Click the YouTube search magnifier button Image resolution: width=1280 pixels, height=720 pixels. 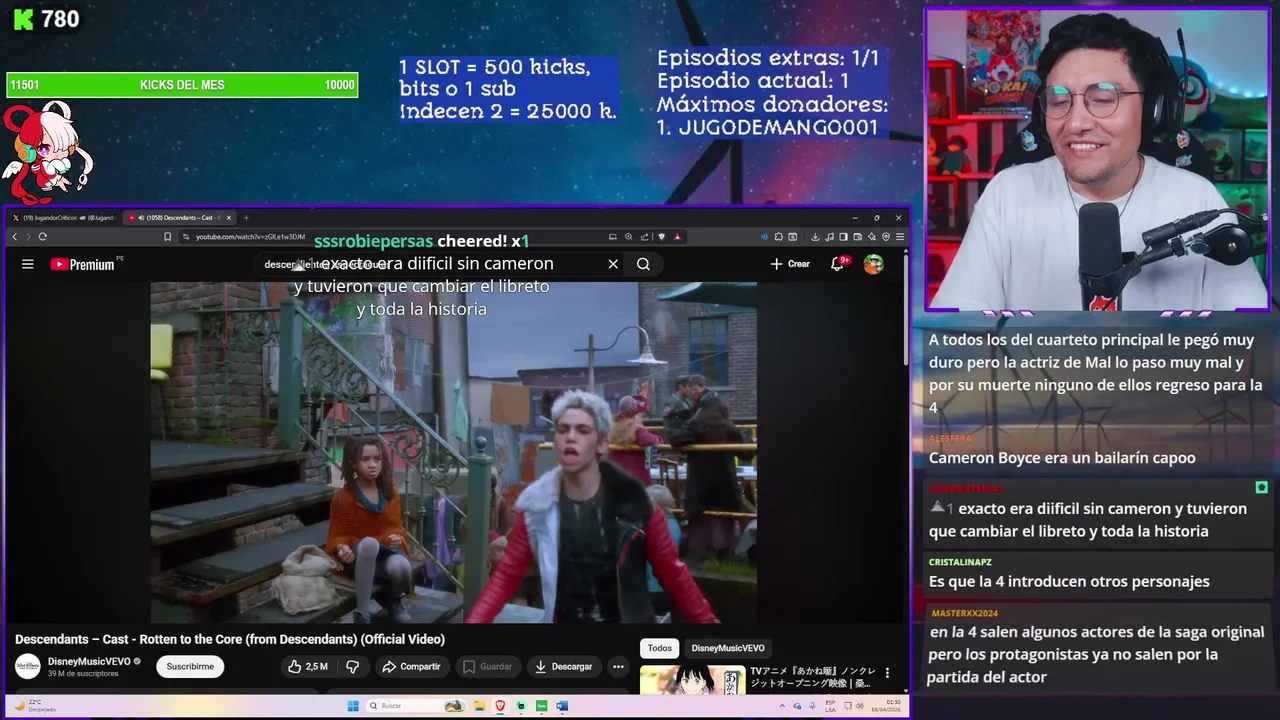click(643, 264)
